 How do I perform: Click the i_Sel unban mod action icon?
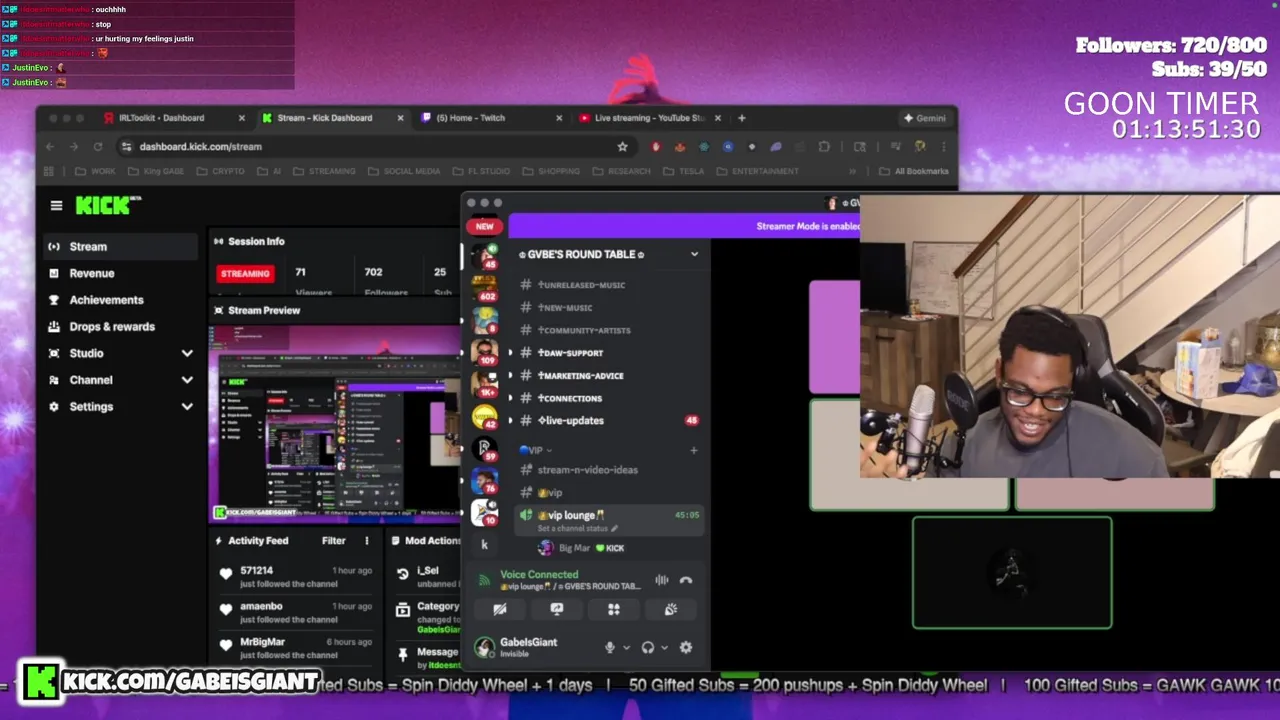pos(402,574)
